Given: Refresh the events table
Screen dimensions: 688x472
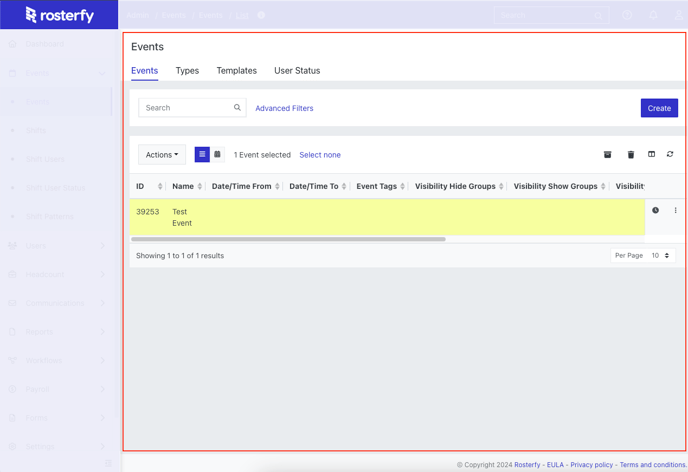Looking at the screenshot, I should click(670, 154).
